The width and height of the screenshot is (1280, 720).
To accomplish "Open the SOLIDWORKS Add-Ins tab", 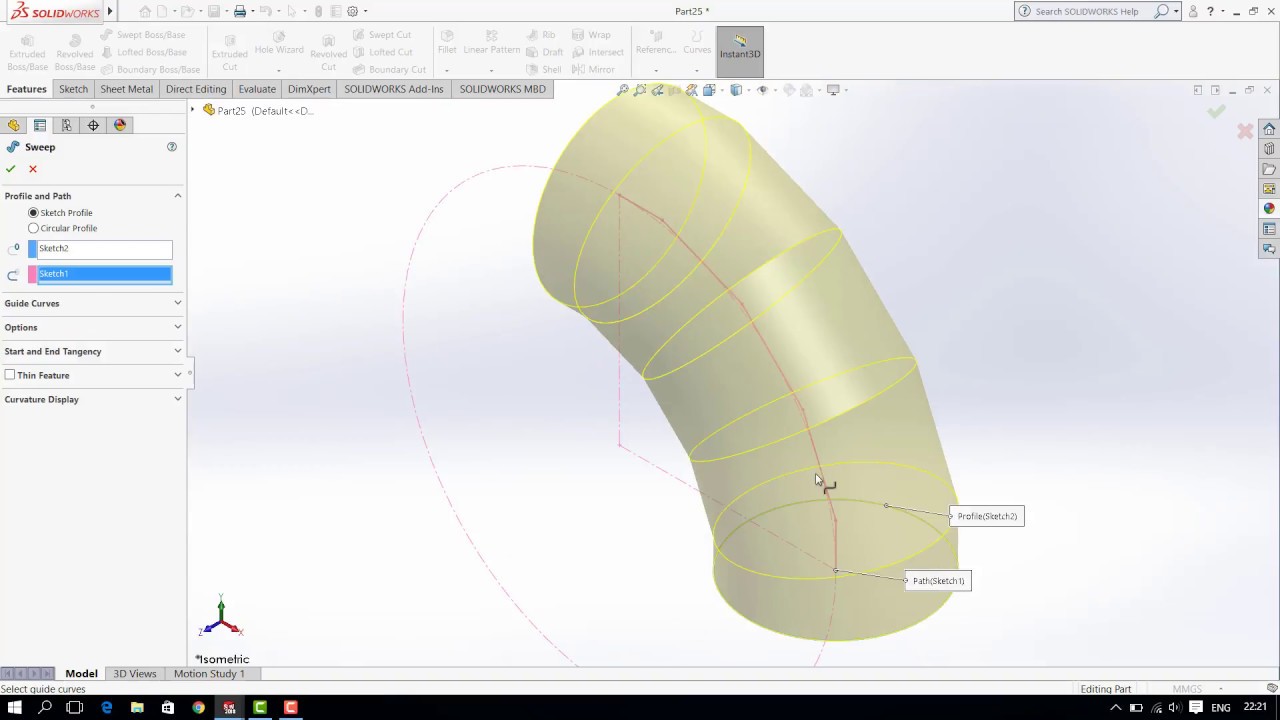I will tap(394, 89).
